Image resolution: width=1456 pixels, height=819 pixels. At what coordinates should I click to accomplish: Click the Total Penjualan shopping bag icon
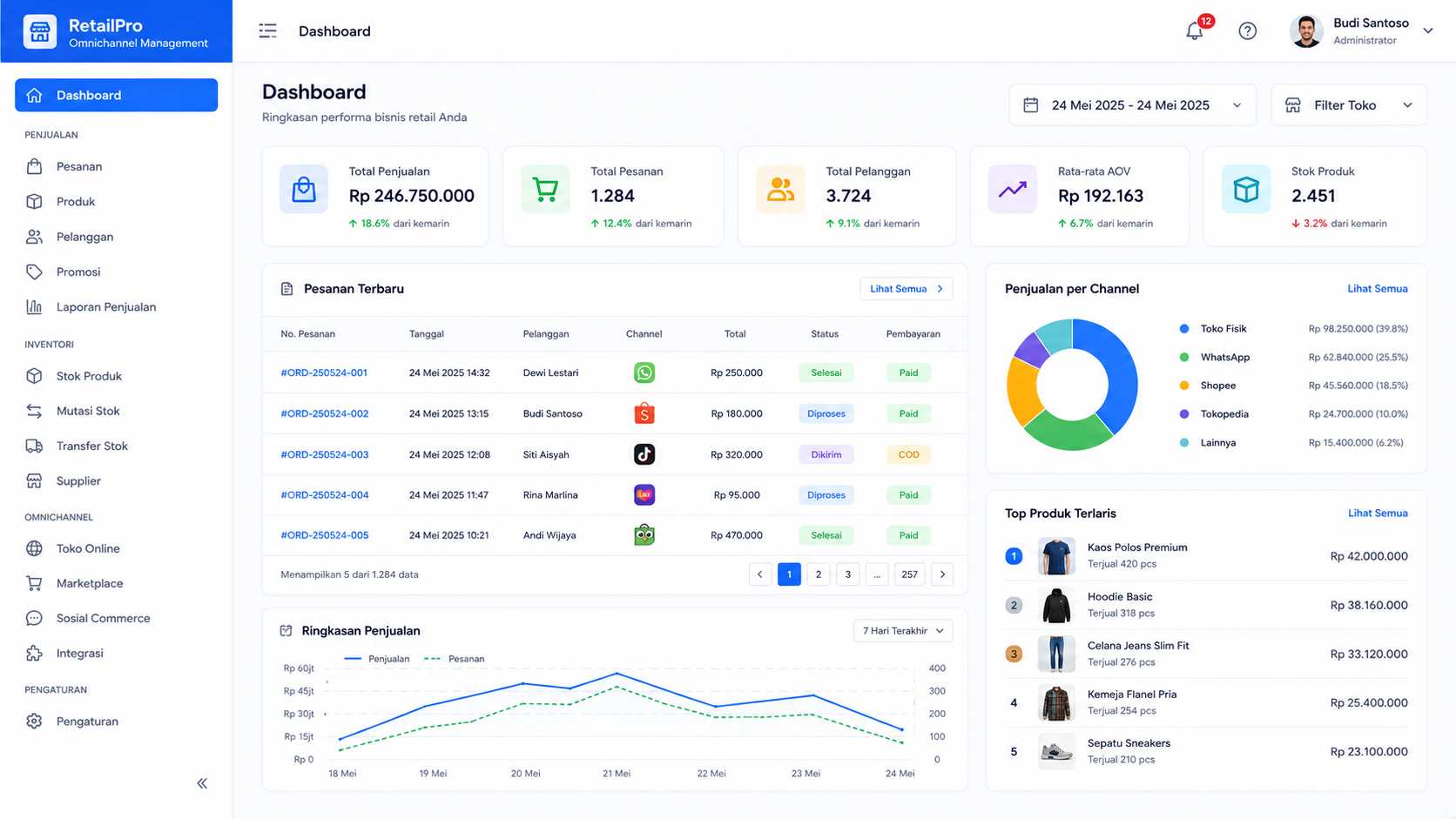(x=304, y=189)
